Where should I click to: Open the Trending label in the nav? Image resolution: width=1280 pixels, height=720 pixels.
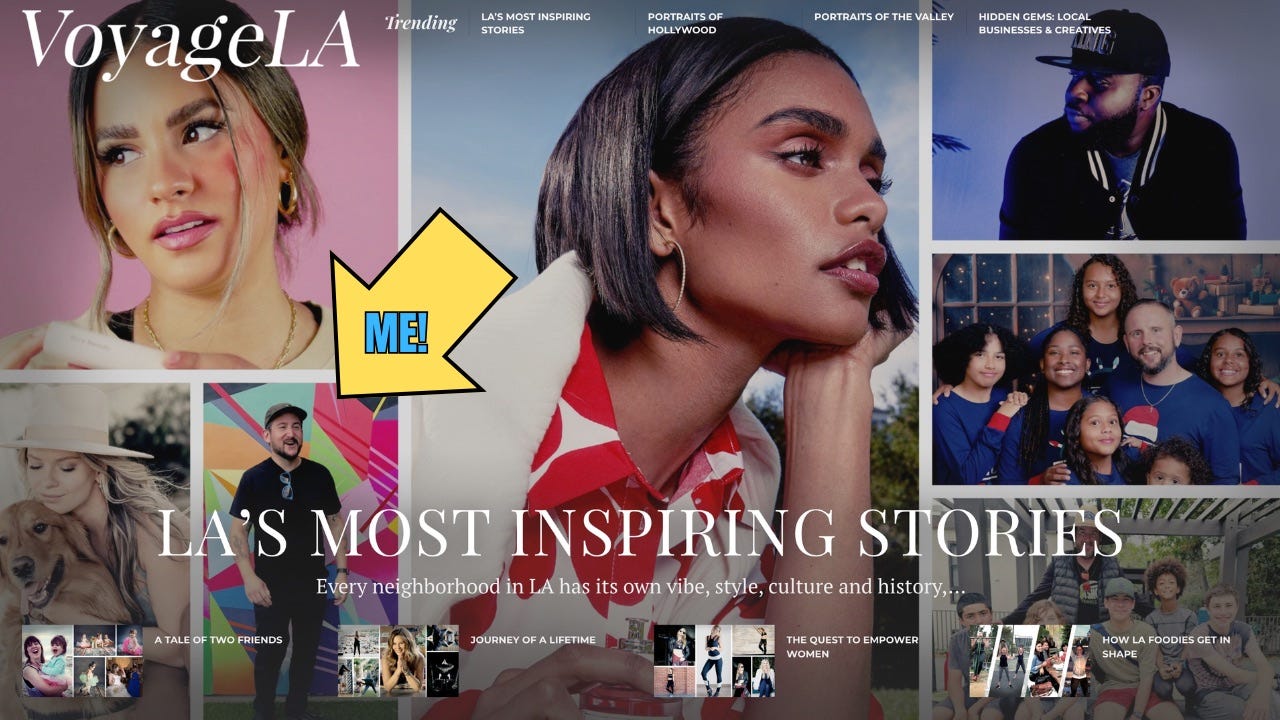(420, 23)
